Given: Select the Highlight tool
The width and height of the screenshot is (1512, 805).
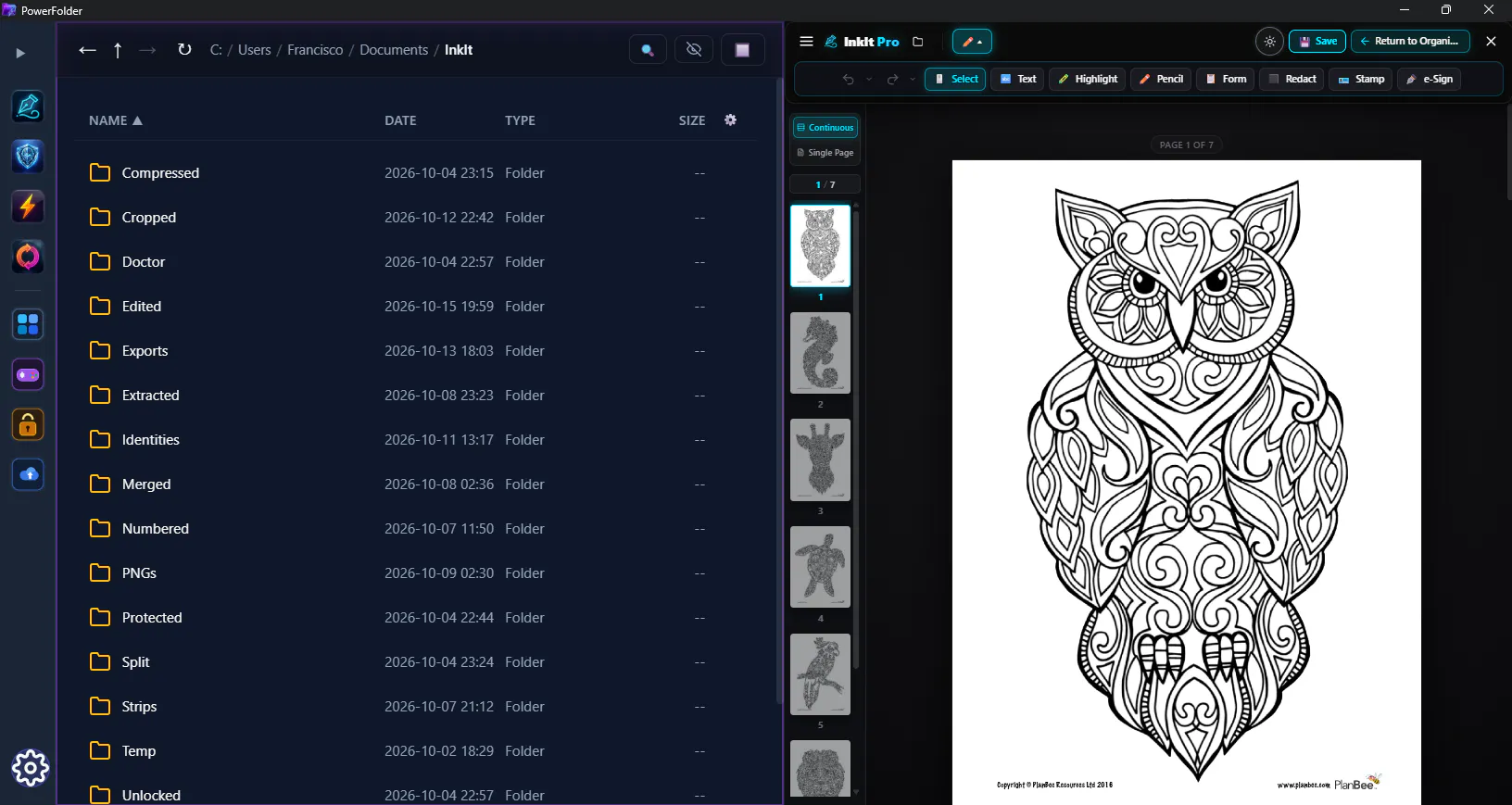Looking at the screenshot, I should tap(1088, 79).
